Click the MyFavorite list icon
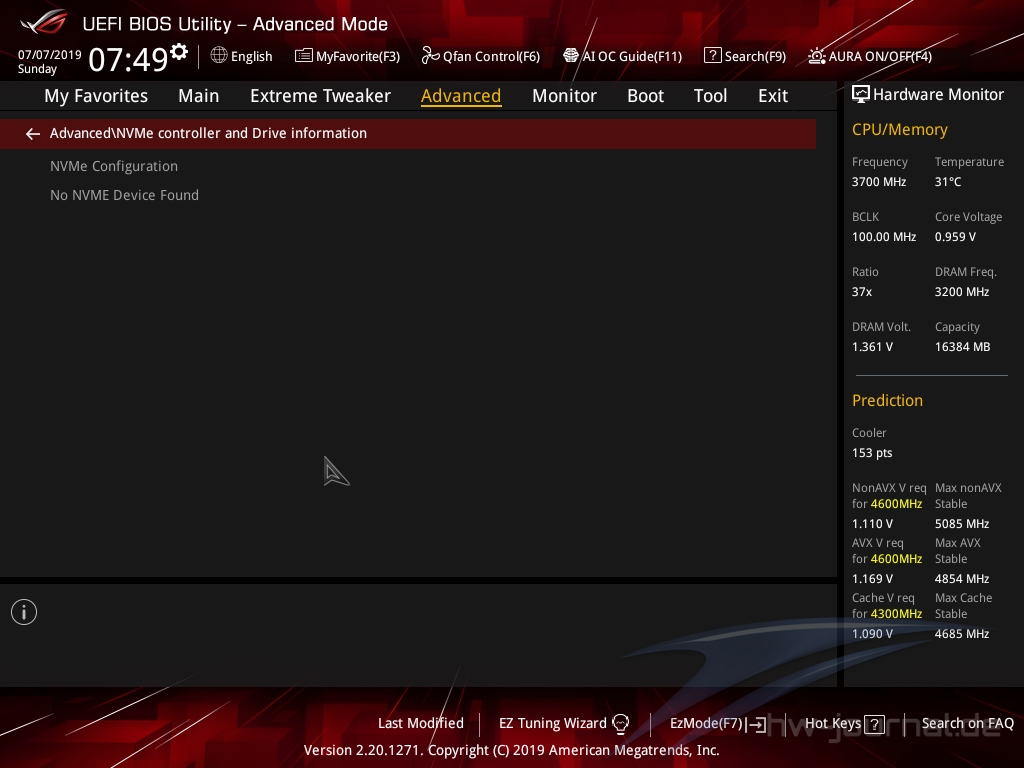The image size is (1024, 768). point(304,56)
